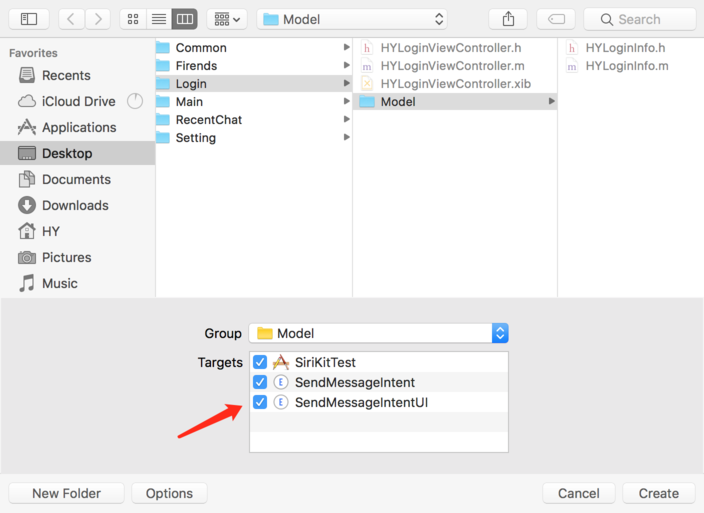Image resolution: width=704 pixels, height=513 pixels.
Task: Click the Create button
Action: coord(659,493)
